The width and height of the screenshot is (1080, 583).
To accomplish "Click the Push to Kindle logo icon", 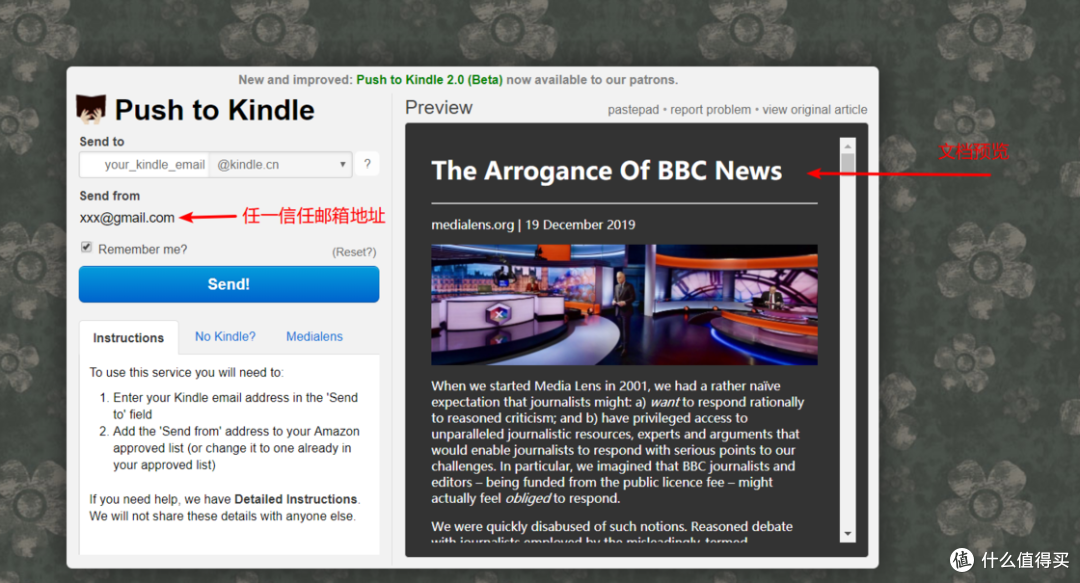I will [91, 110].
